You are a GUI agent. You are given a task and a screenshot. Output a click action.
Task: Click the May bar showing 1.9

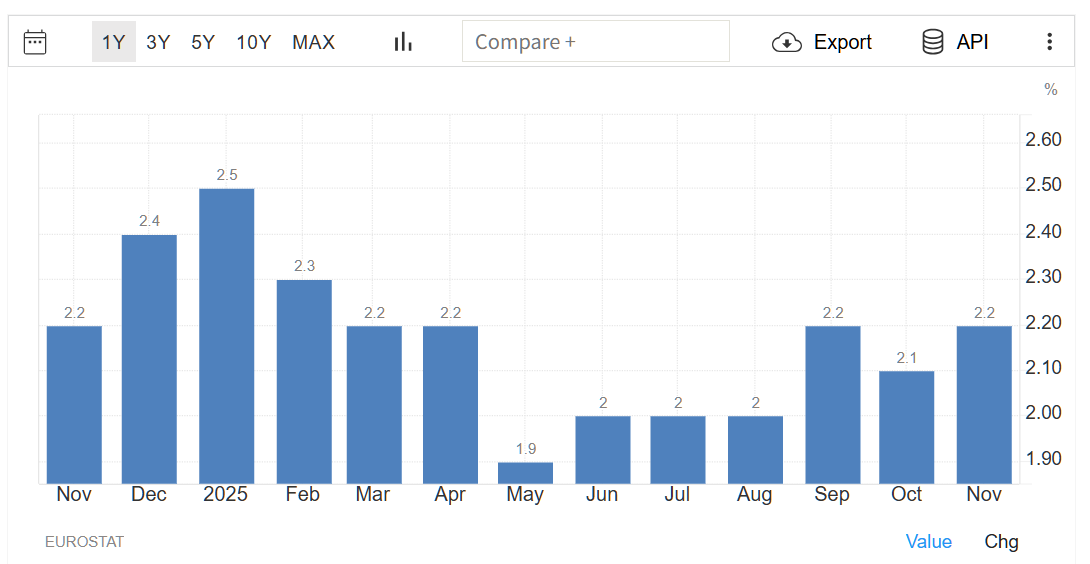pos(525,473)
